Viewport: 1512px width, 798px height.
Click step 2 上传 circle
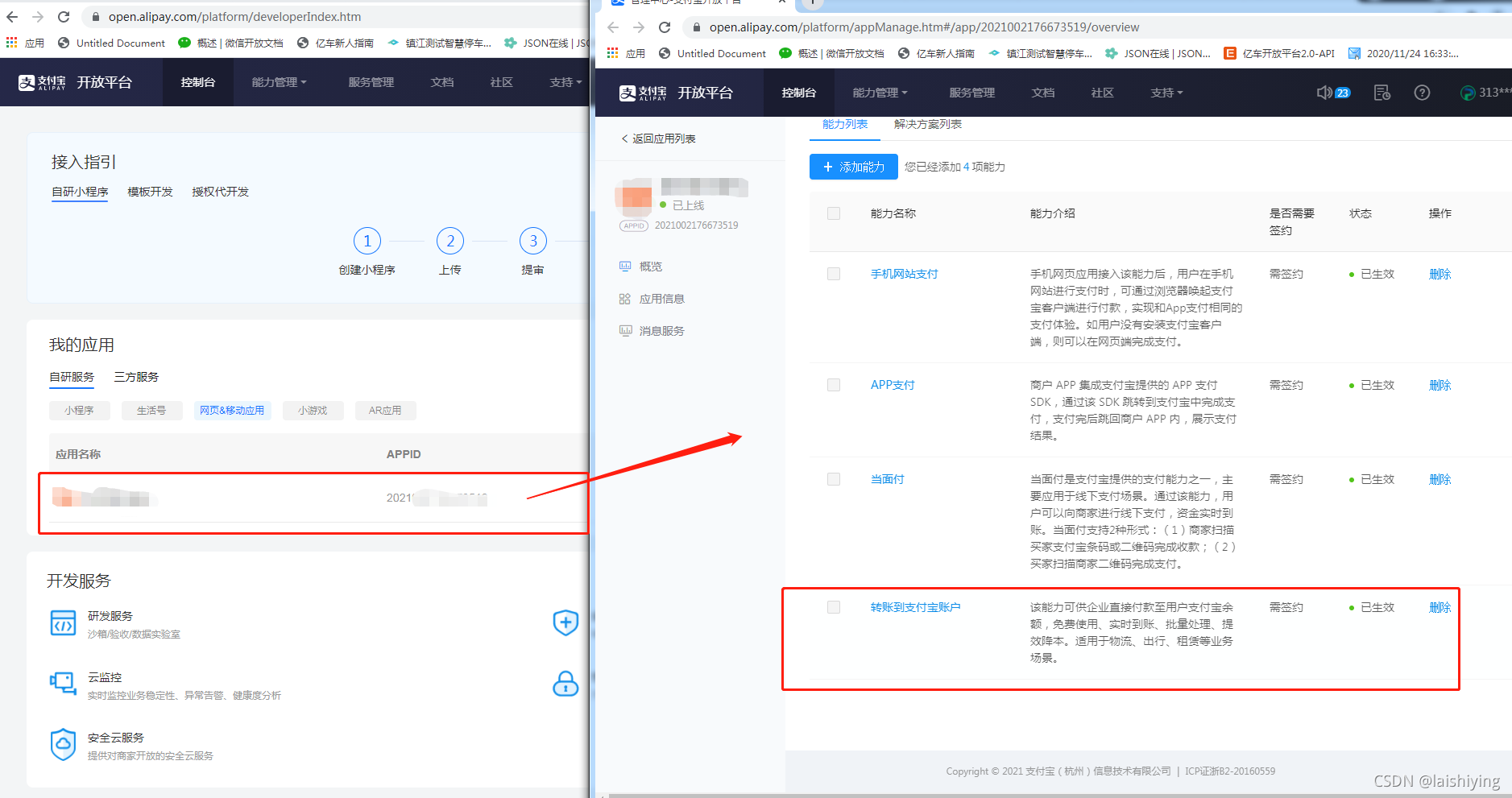(x=450, y=241)
